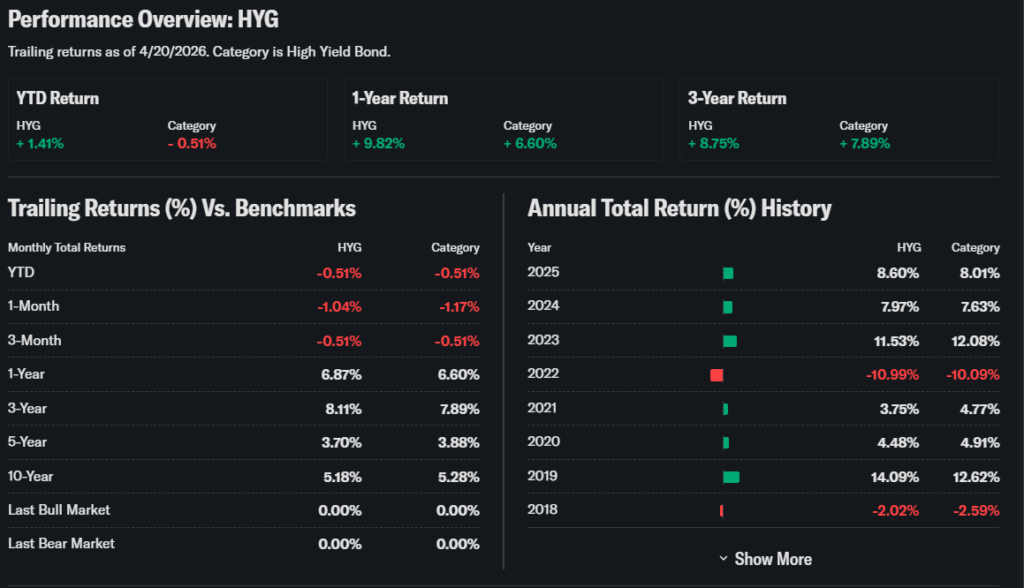
Task: Expand annual history with Show More text
Action: point(773,559)
